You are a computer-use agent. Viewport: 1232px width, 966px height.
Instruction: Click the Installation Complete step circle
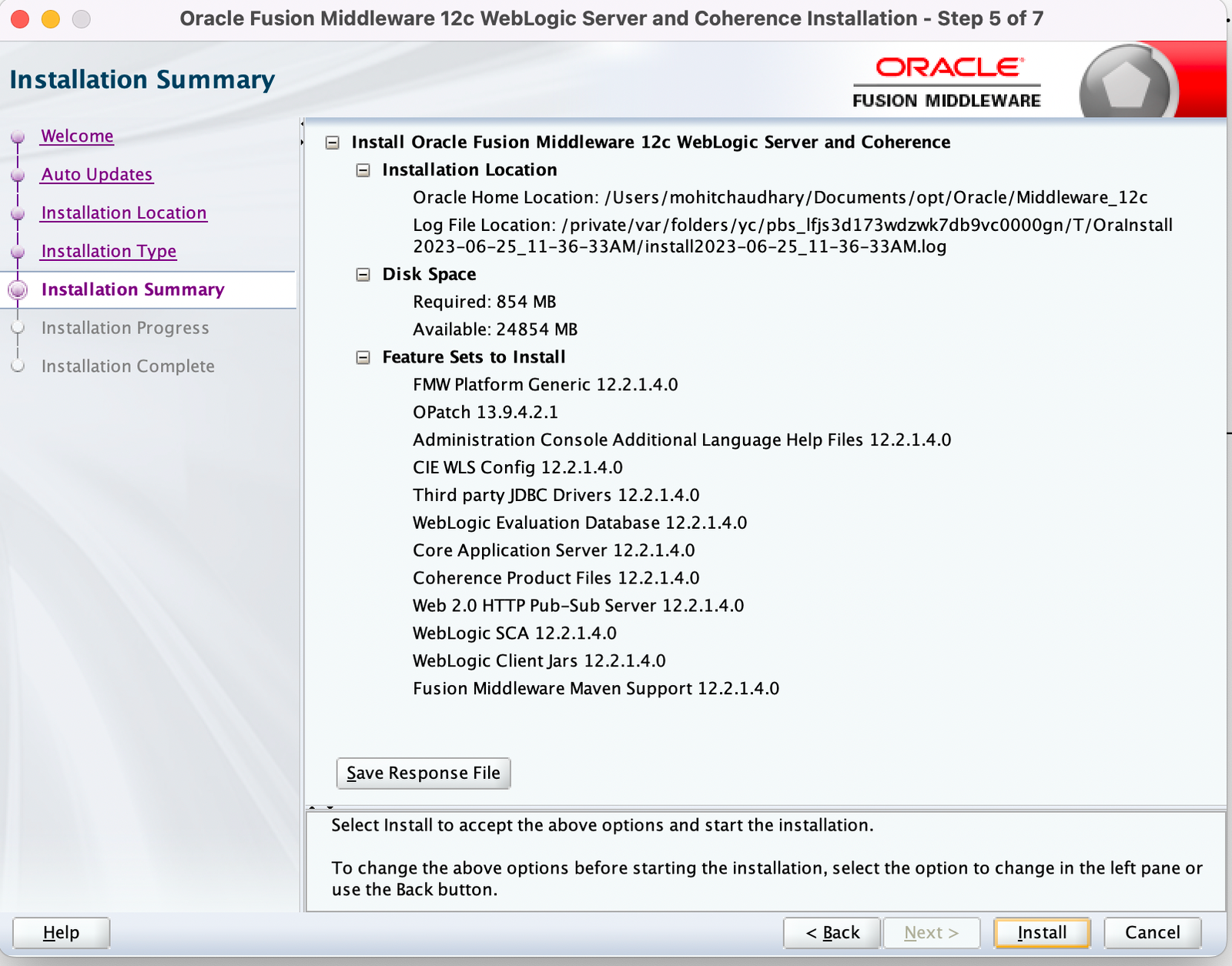click(17, 366)
